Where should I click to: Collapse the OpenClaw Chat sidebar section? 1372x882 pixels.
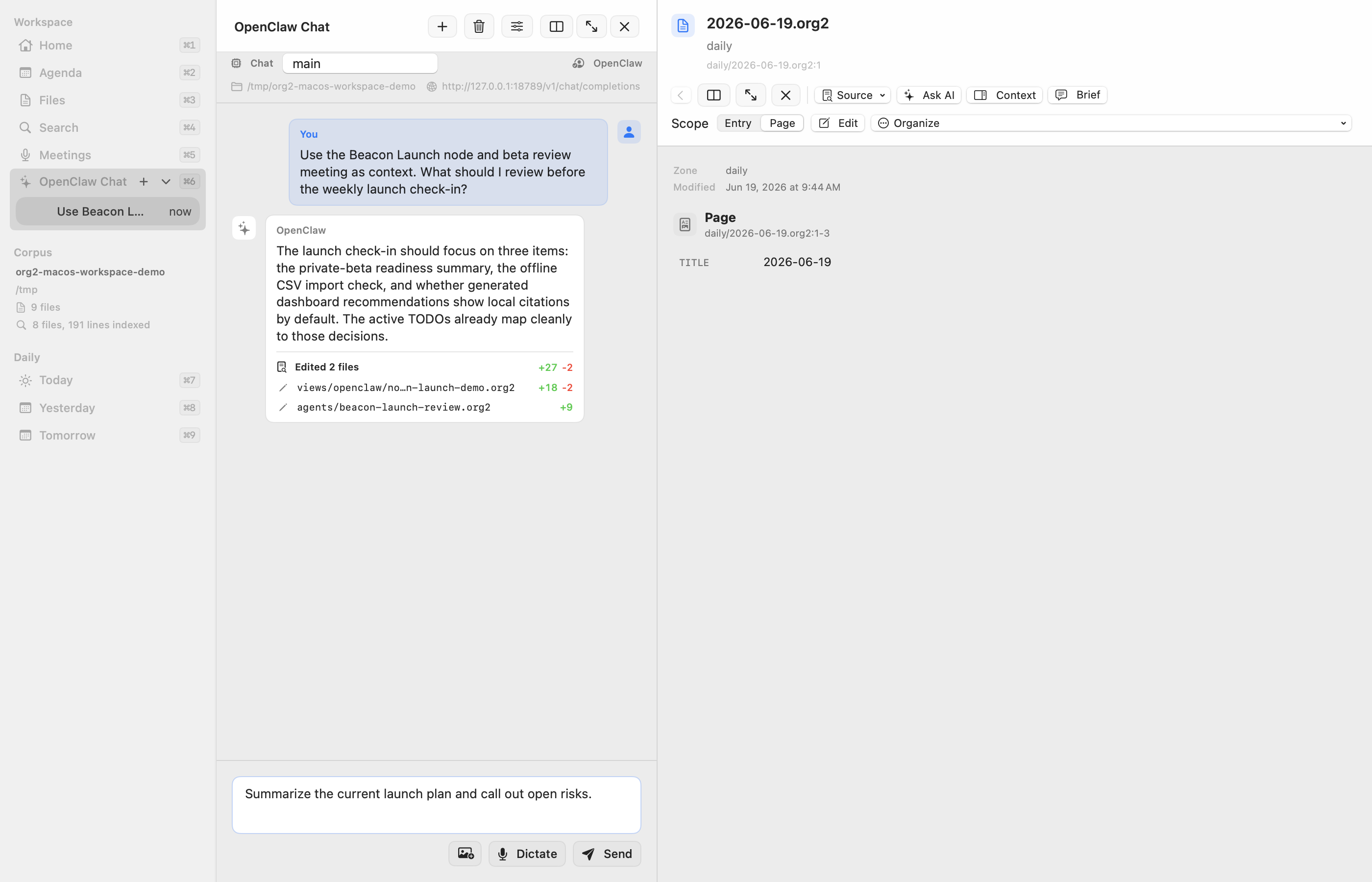coord(166,182)
